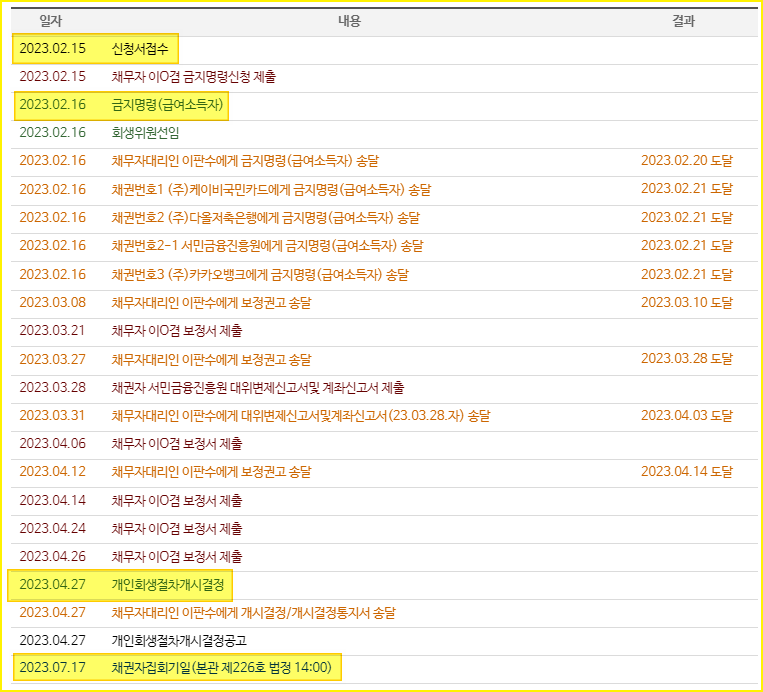
Task: Select 보정권고 송달 text dated 2023.04.12
Action: coord(211,472)
